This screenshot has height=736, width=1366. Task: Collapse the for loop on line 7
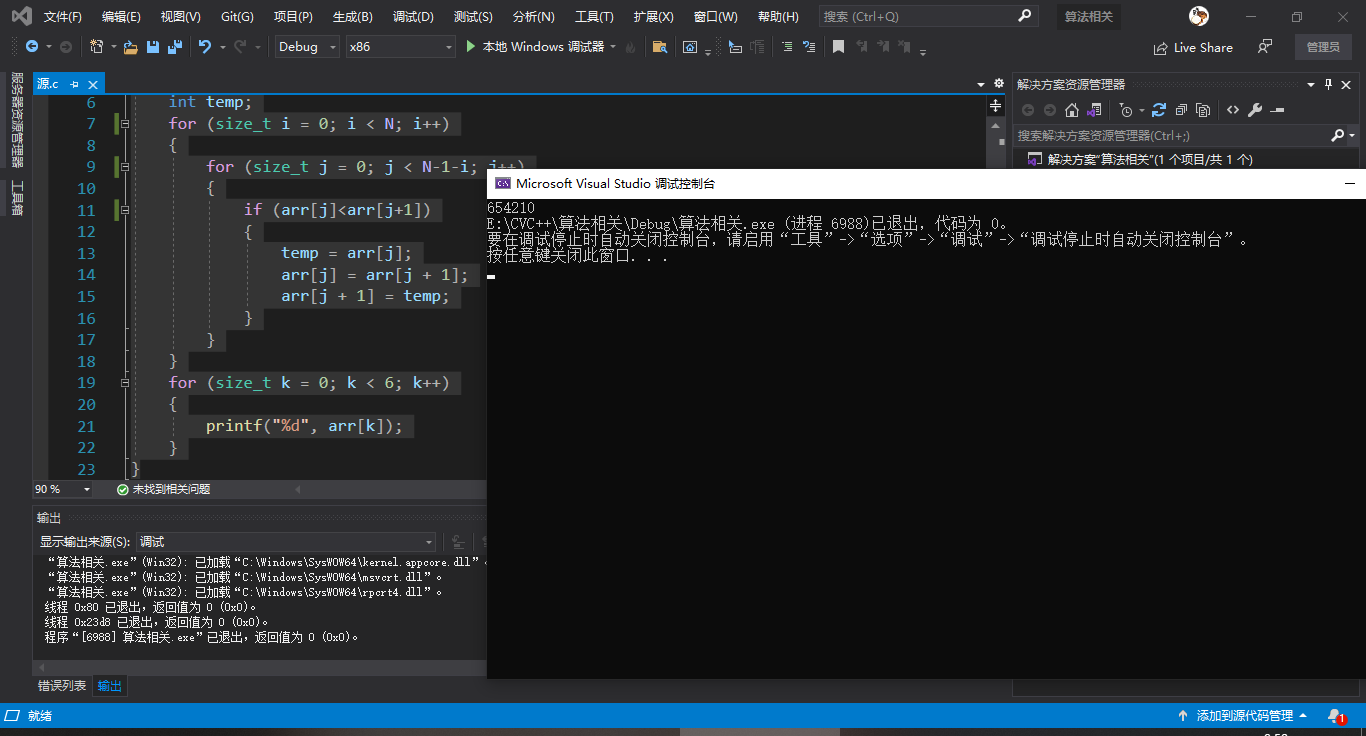click(x=125, y=124)
